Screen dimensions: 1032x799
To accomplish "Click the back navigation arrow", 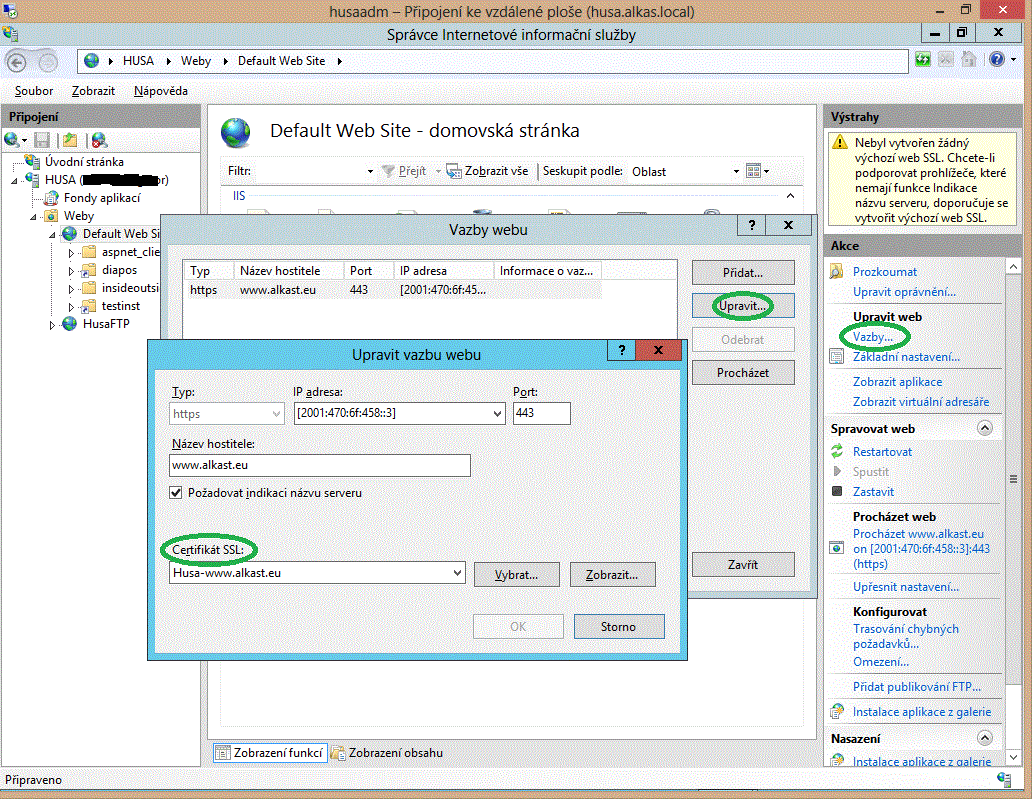I will click(x=19, y=61).
